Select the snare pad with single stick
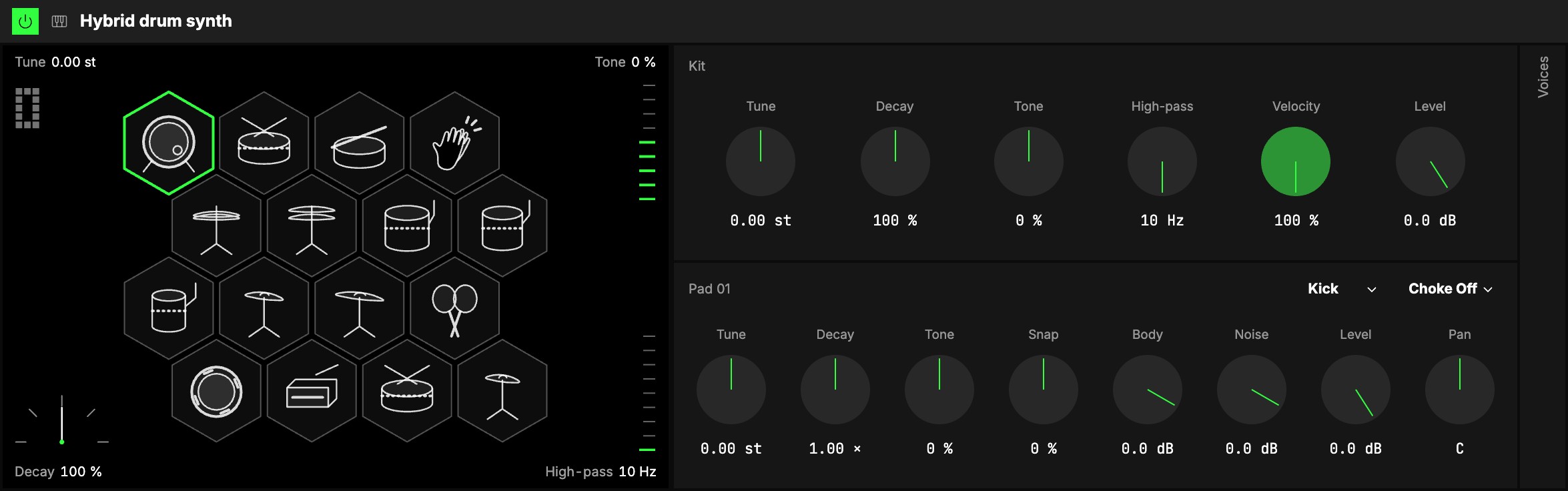Image resolution: width=1568 pixels, height=491 pixels. pyautogui.click(x=360, y=143)
